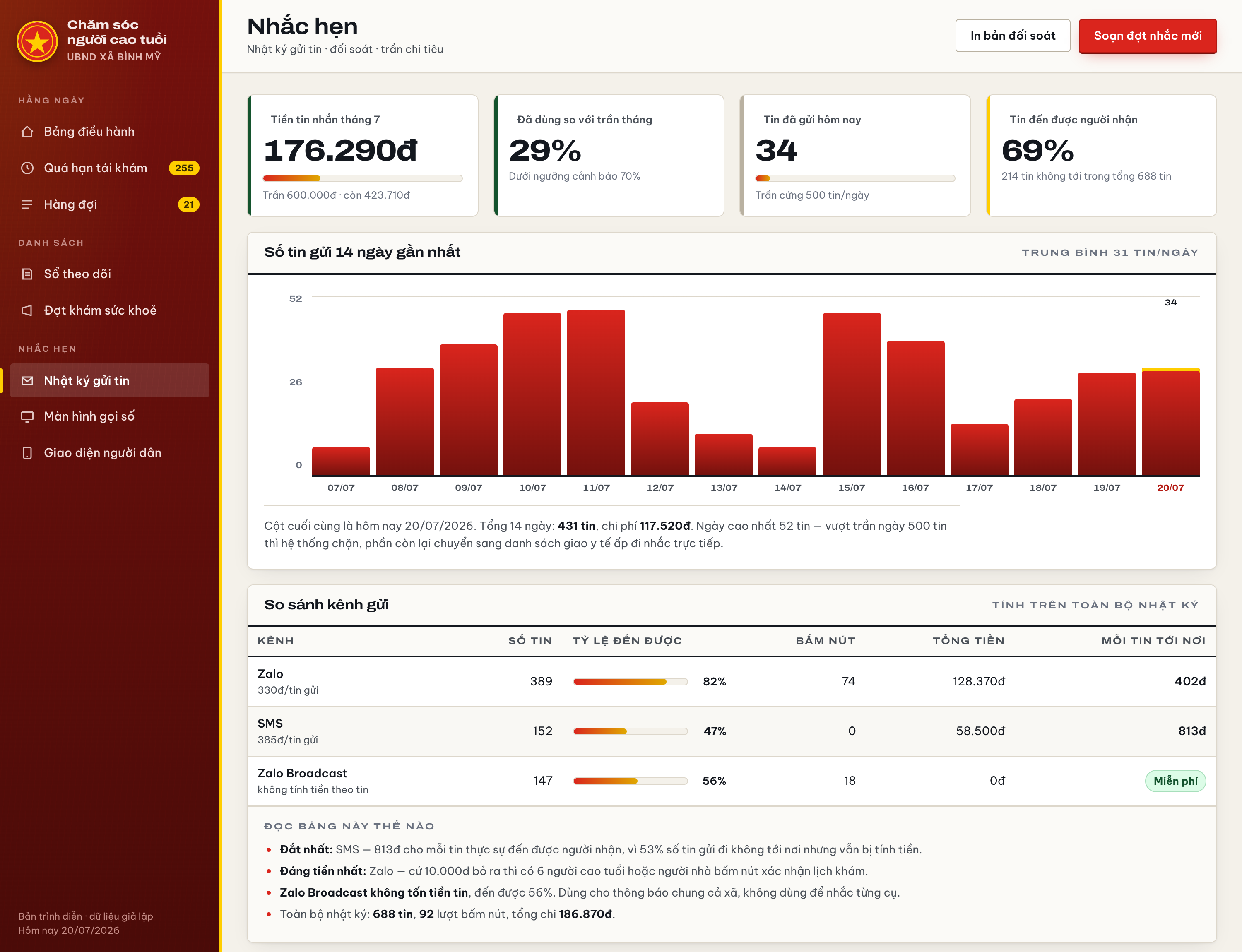Click the In bản đối soát button
1242x952 pixels.
pos(1012,36)
